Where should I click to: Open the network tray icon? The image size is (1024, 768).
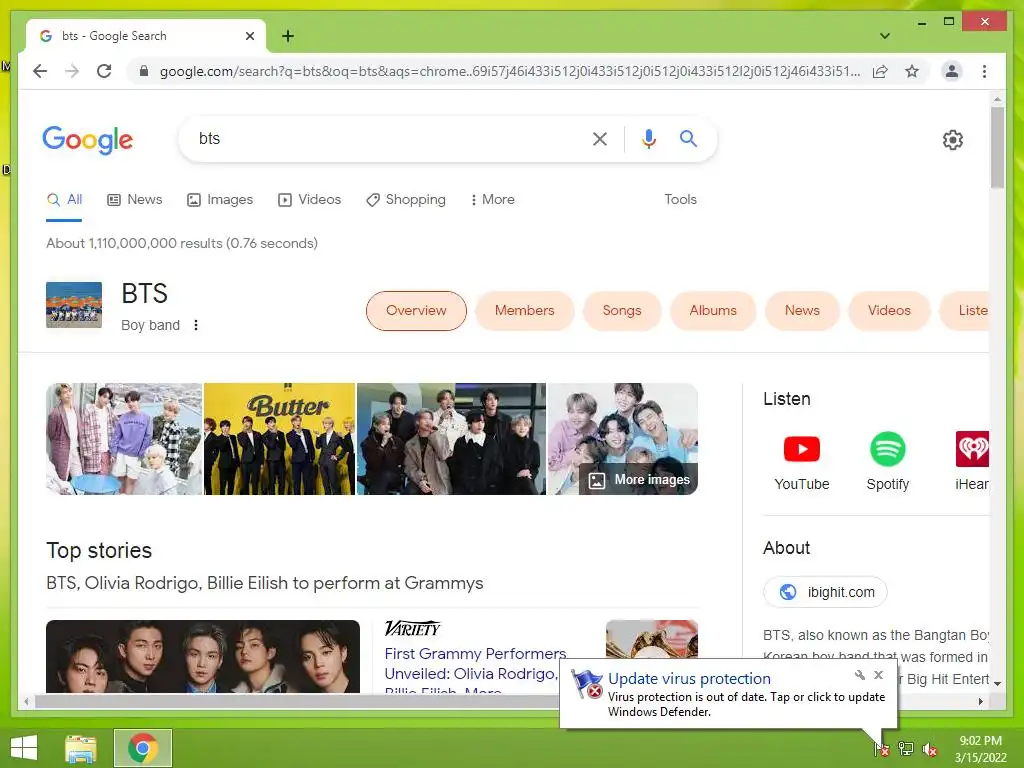point(906,749)
